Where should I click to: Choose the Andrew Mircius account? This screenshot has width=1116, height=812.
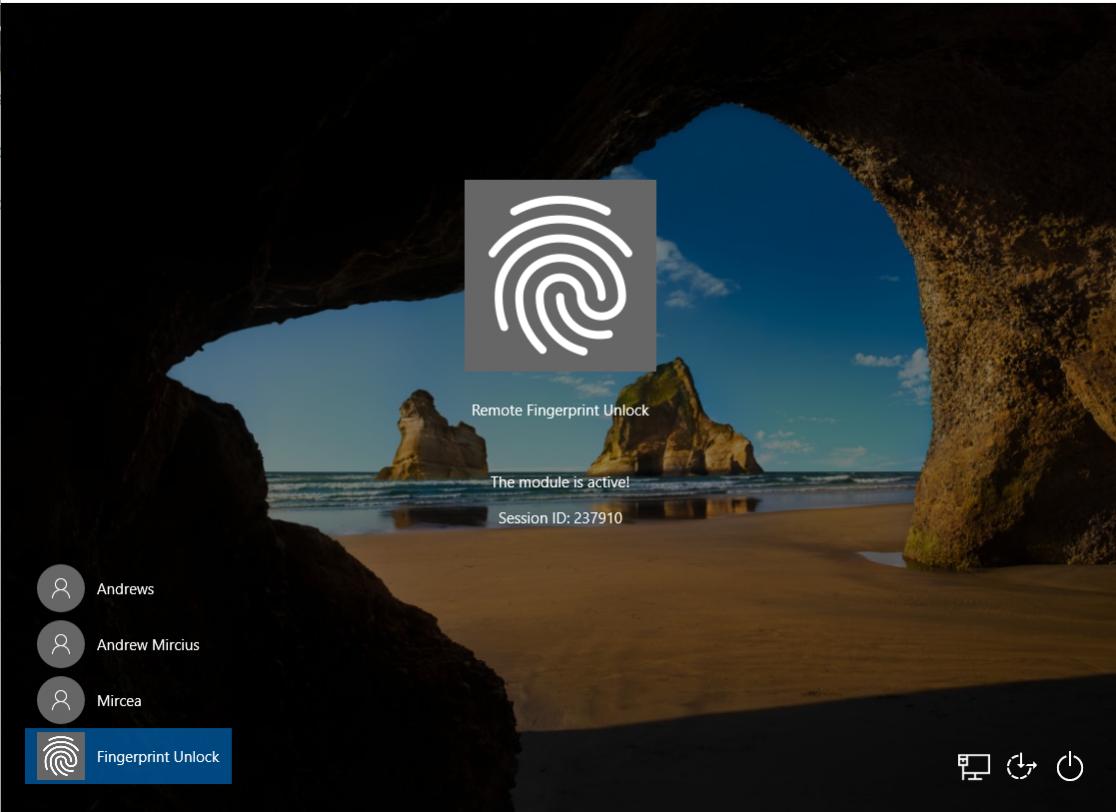pyautogui.click(x=128, y=645)
